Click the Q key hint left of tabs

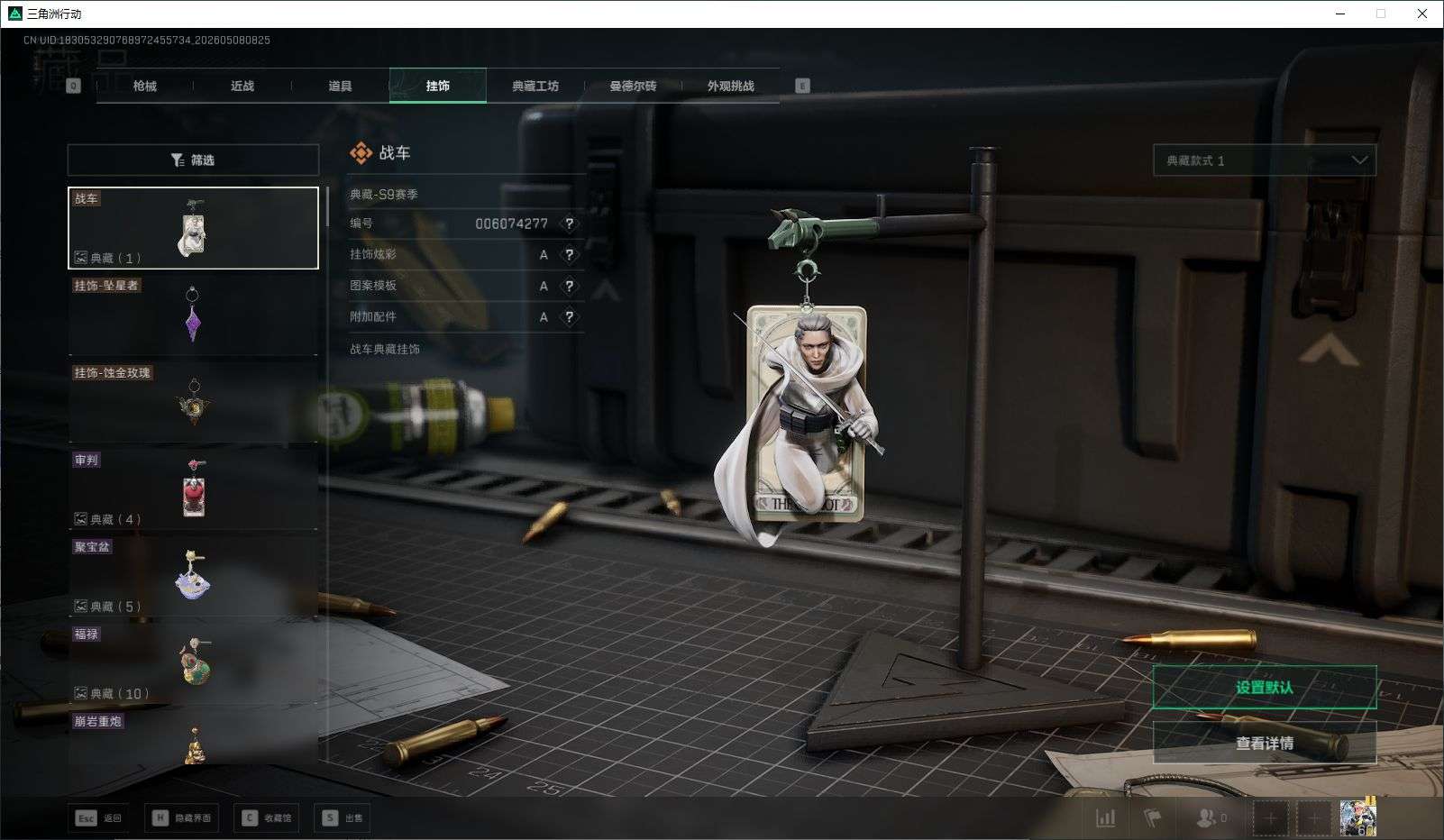click(74, 86)
